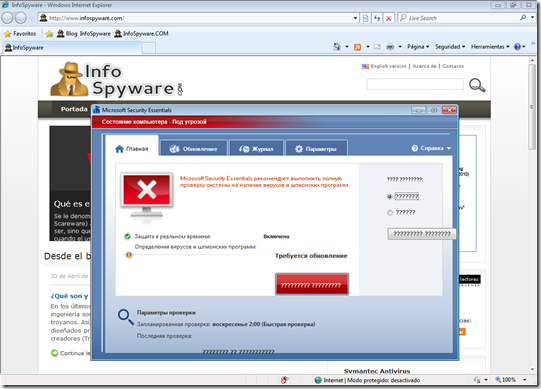
Task: Switch to the Параметры tab
Action: coord(316,149)
